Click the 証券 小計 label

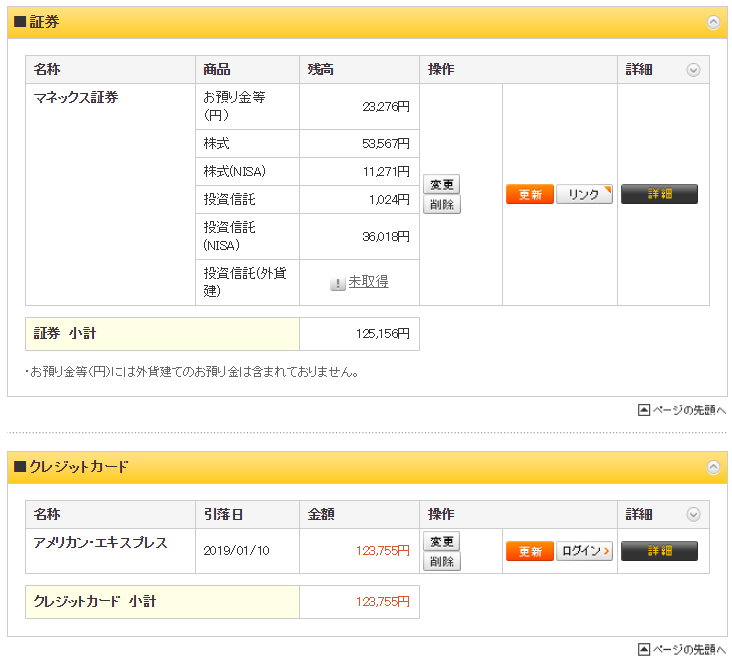tap(64, 334)
